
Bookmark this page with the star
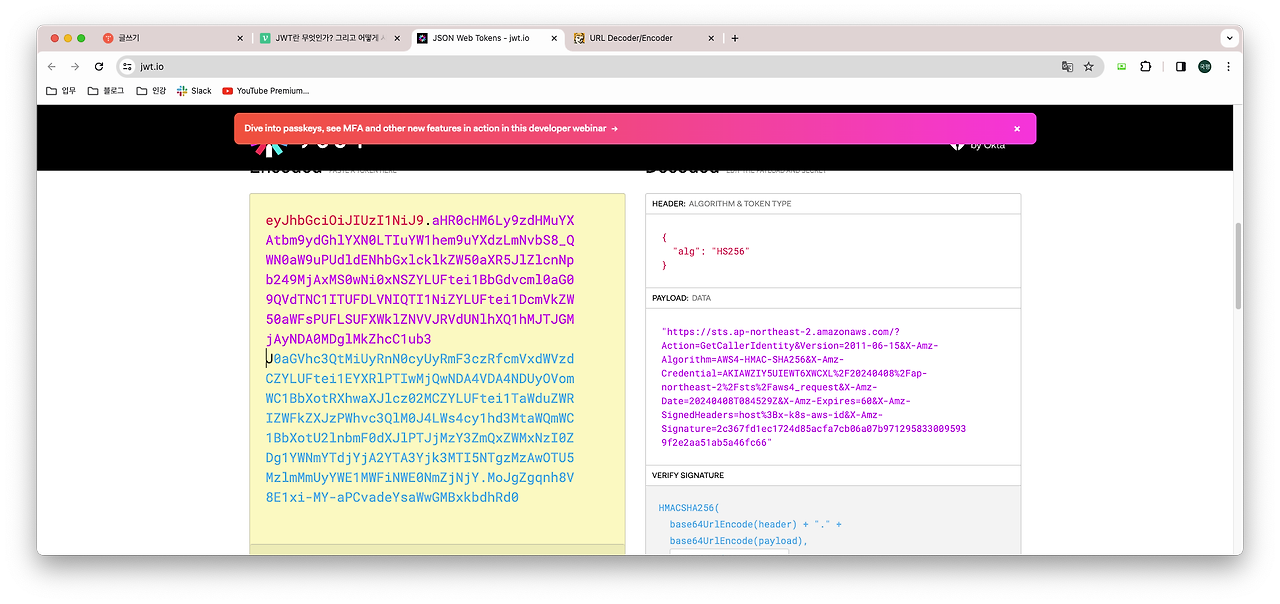coord(1089,66)
